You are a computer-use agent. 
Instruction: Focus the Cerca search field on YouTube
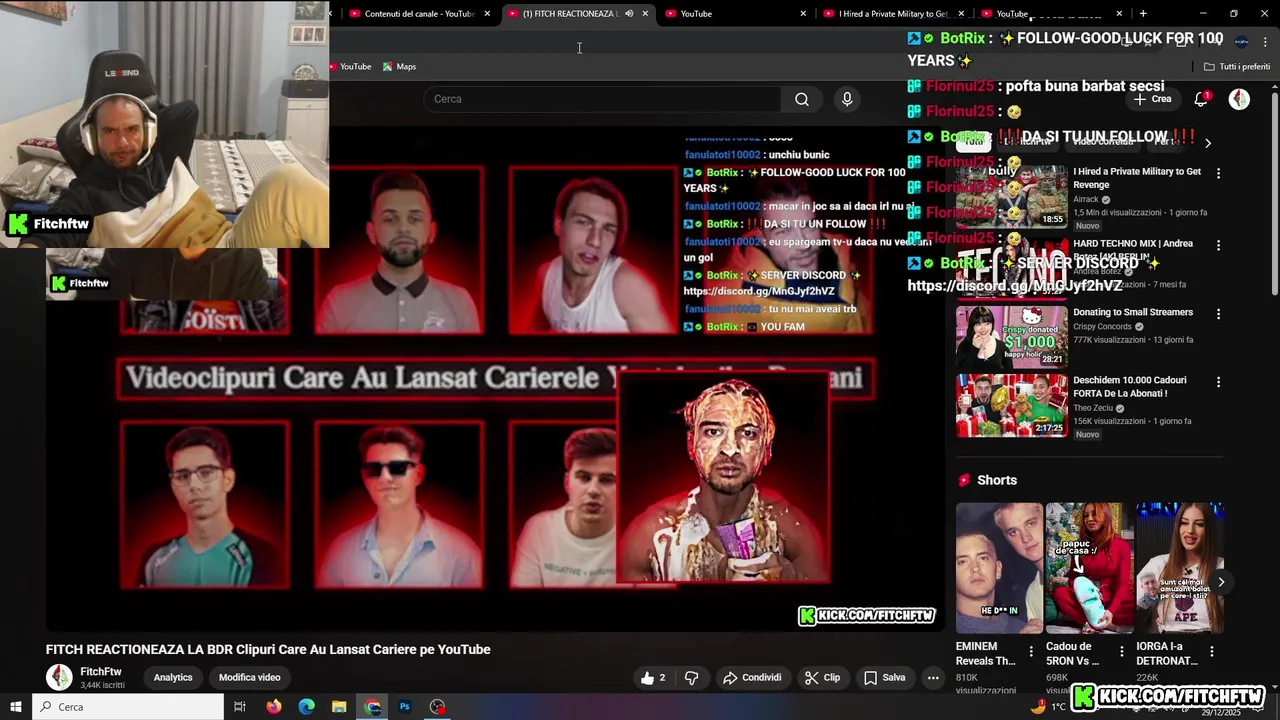click(603, 99)
